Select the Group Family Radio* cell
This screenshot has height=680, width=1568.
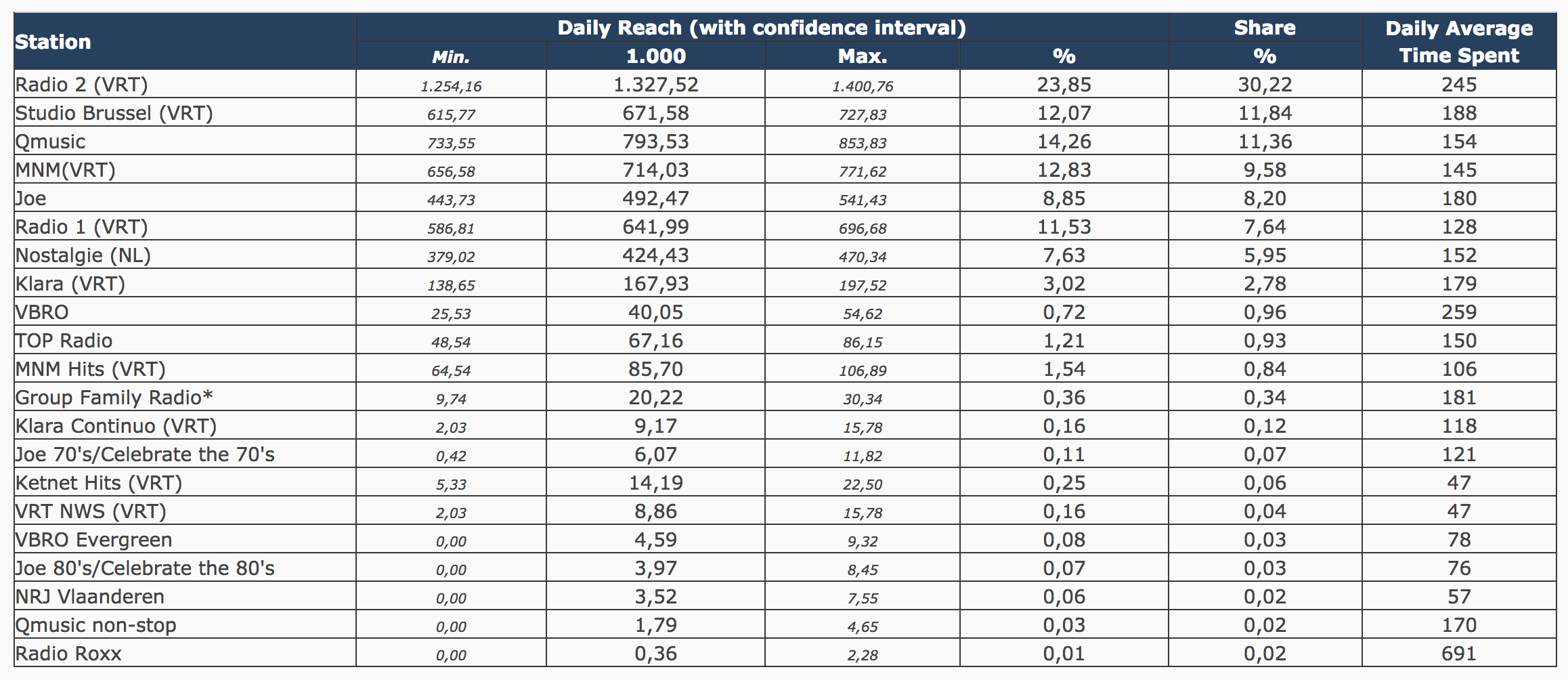(114, 398)
